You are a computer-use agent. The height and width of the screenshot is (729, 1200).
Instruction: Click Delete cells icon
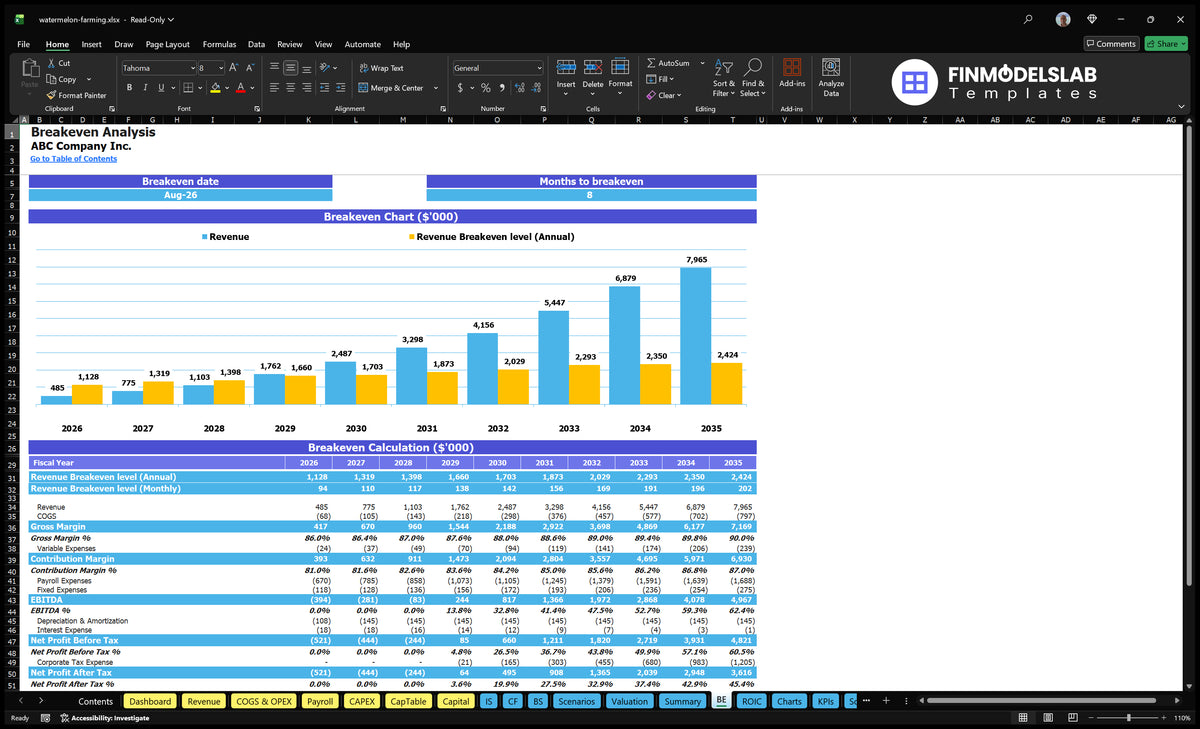pyautogui.click(x=593, y=67)
